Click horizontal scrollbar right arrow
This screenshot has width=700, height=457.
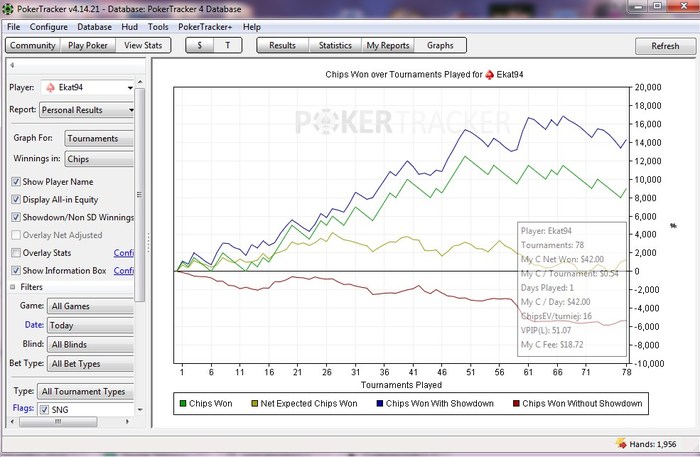(127, 421)
